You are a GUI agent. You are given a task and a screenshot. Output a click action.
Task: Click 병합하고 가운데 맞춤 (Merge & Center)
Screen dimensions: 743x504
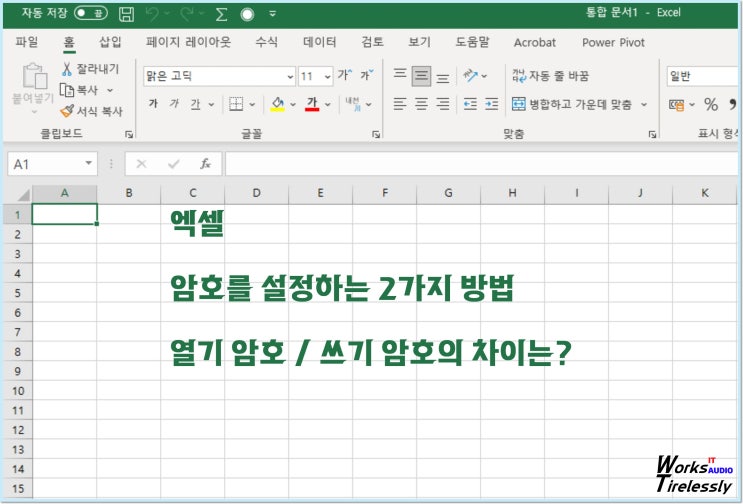point(572,104)
